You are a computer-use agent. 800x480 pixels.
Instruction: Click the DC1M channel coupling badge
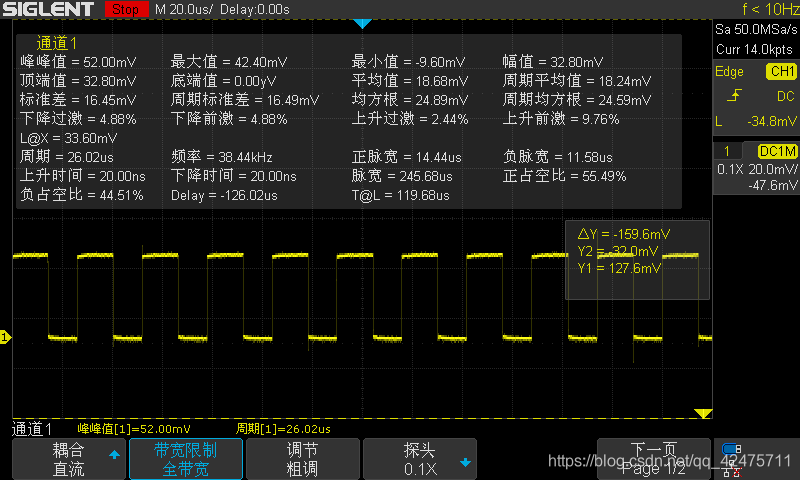click(777, 151)
